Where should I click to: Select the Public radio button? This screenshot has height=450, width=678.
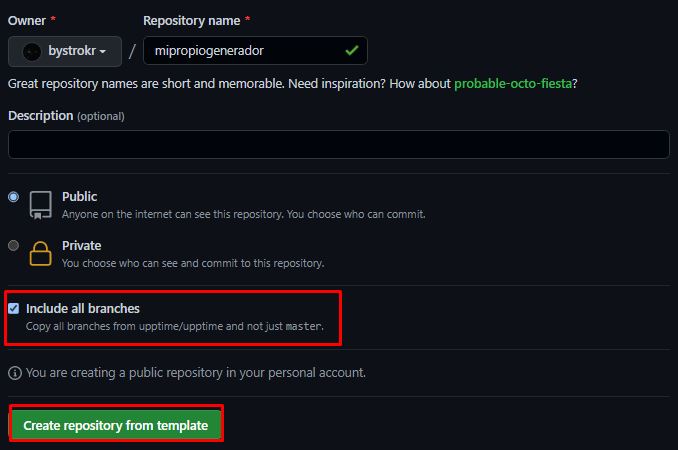(13, 197)
